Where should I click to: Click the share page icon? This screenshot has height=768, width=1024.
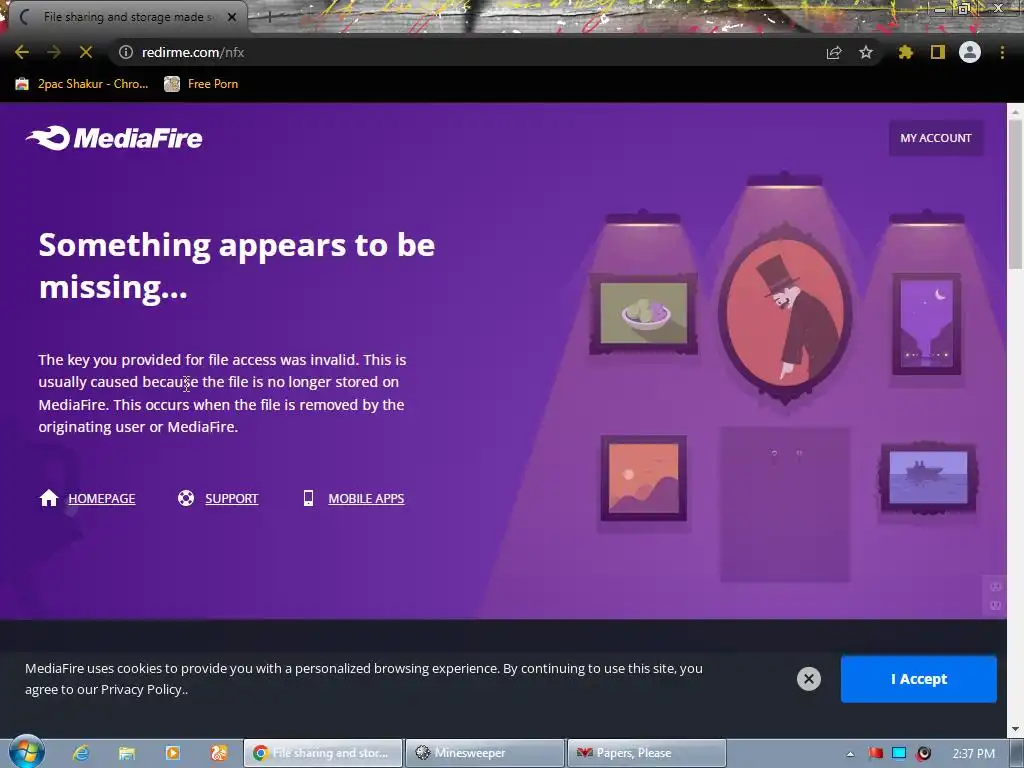click(x=834, y=52)
